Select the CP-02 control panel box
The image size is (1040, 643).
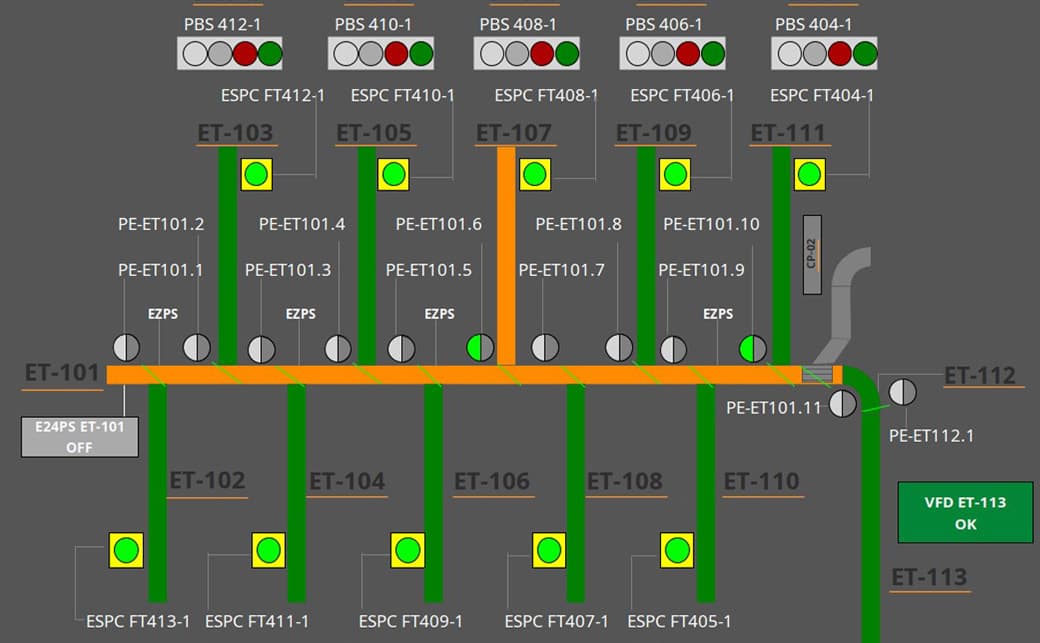811,254
